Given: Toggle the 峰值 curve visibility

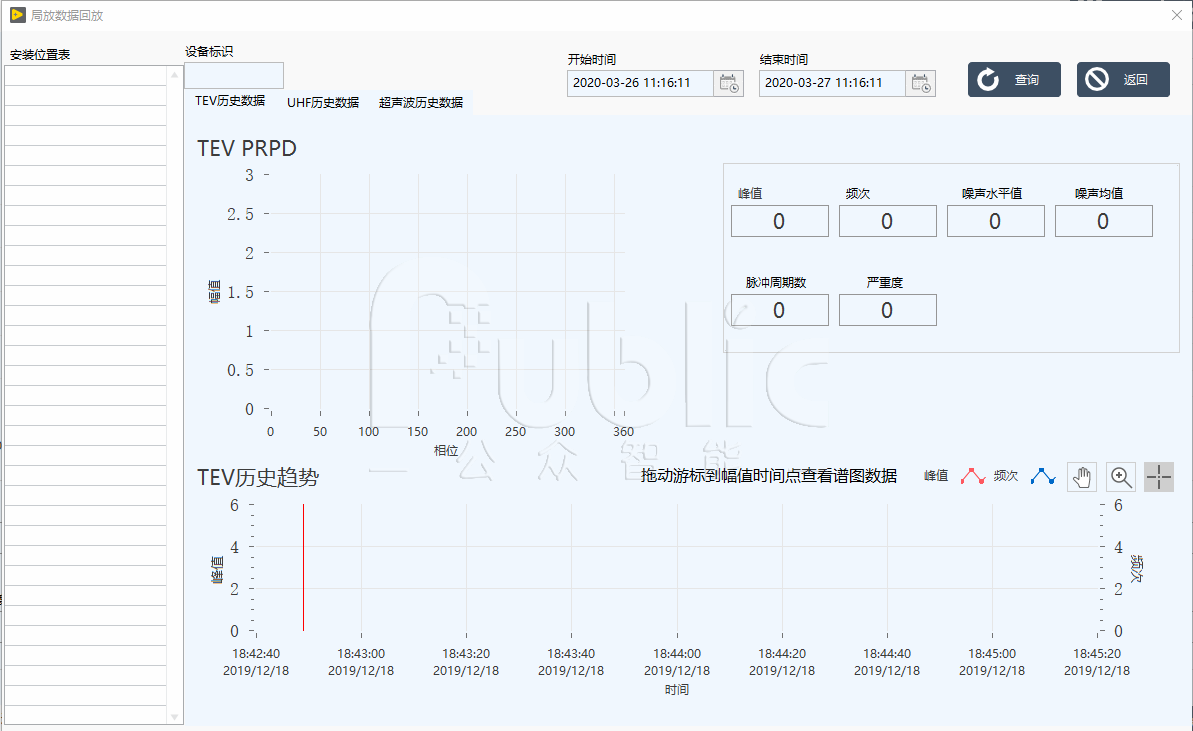Looking at the screenshot, I should point(937,476).
